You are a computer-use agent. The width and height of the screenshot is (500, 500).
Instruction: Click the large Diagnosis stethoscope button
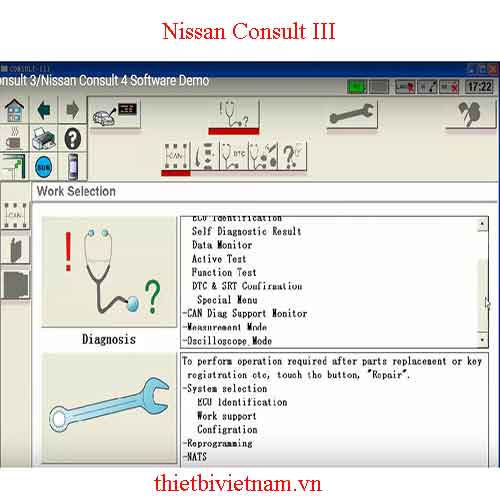coord(109,272)
